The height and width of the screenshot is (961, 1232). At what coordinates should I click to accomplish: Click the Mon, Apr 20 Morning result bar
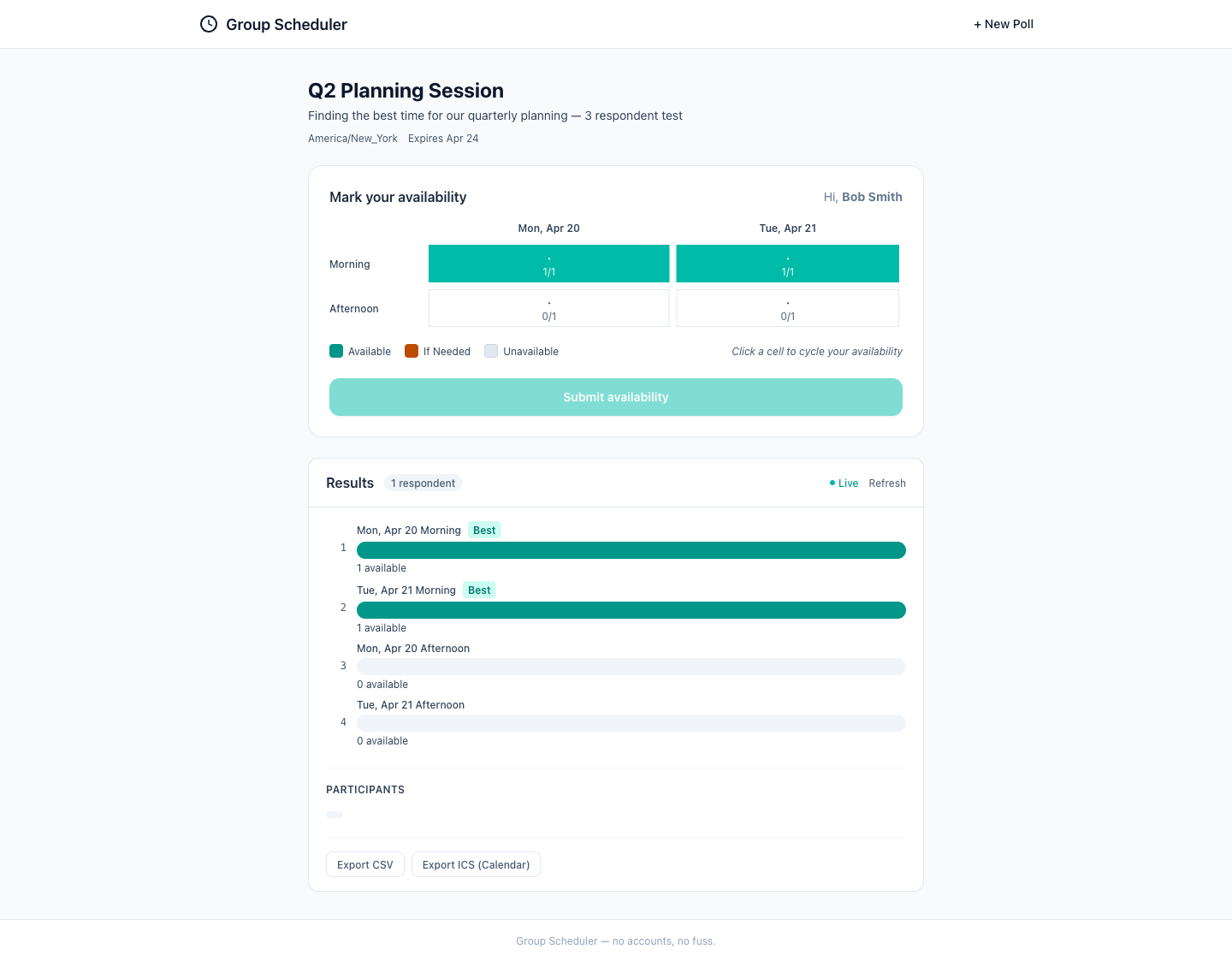631,550
